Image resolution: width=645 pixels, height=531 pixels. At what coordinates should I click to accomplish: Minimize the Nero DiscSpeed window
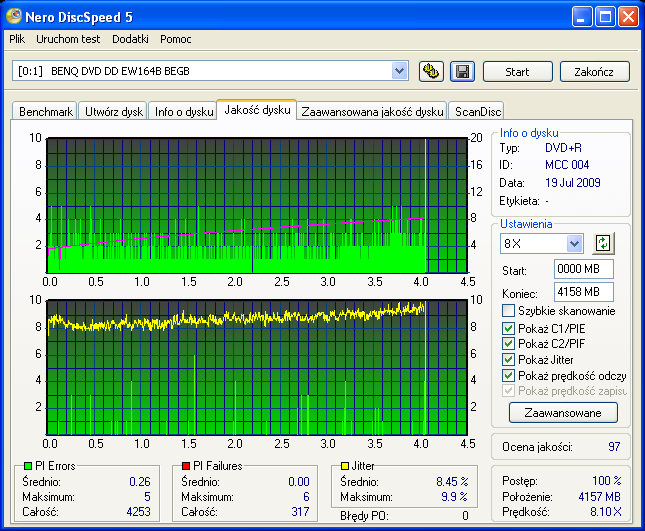pos(581,16)
